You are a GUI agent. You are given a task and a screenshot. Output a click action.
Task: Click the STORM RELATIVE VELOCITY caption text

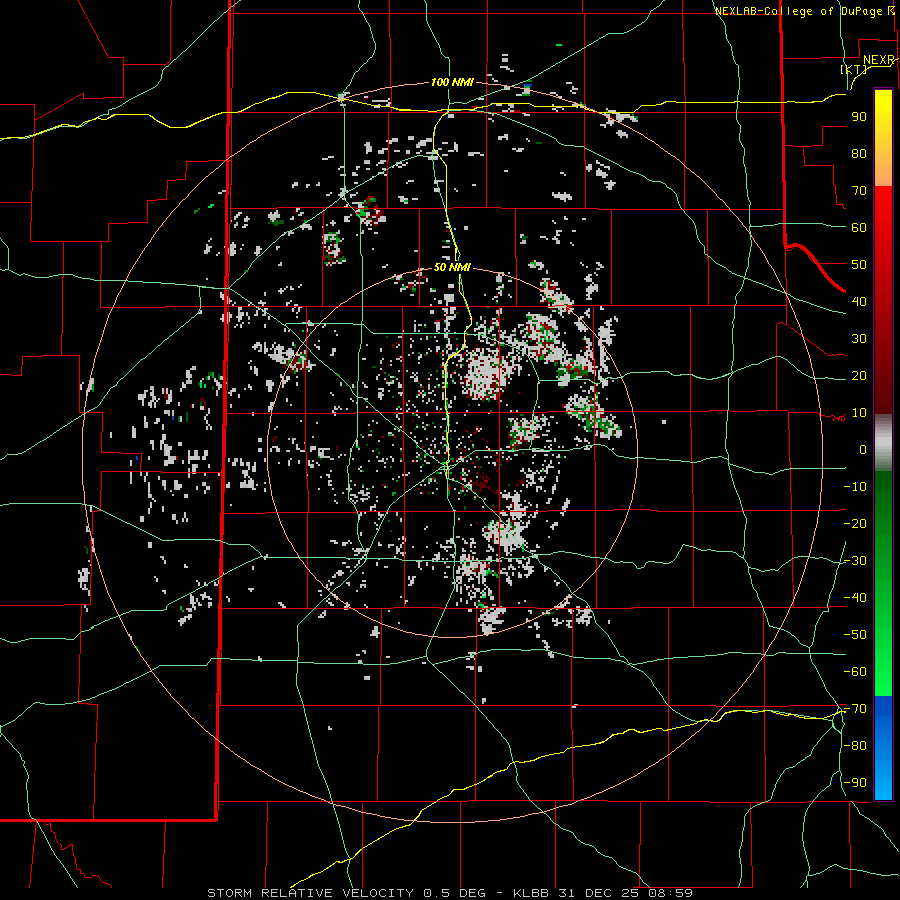[x=310, y=893]
